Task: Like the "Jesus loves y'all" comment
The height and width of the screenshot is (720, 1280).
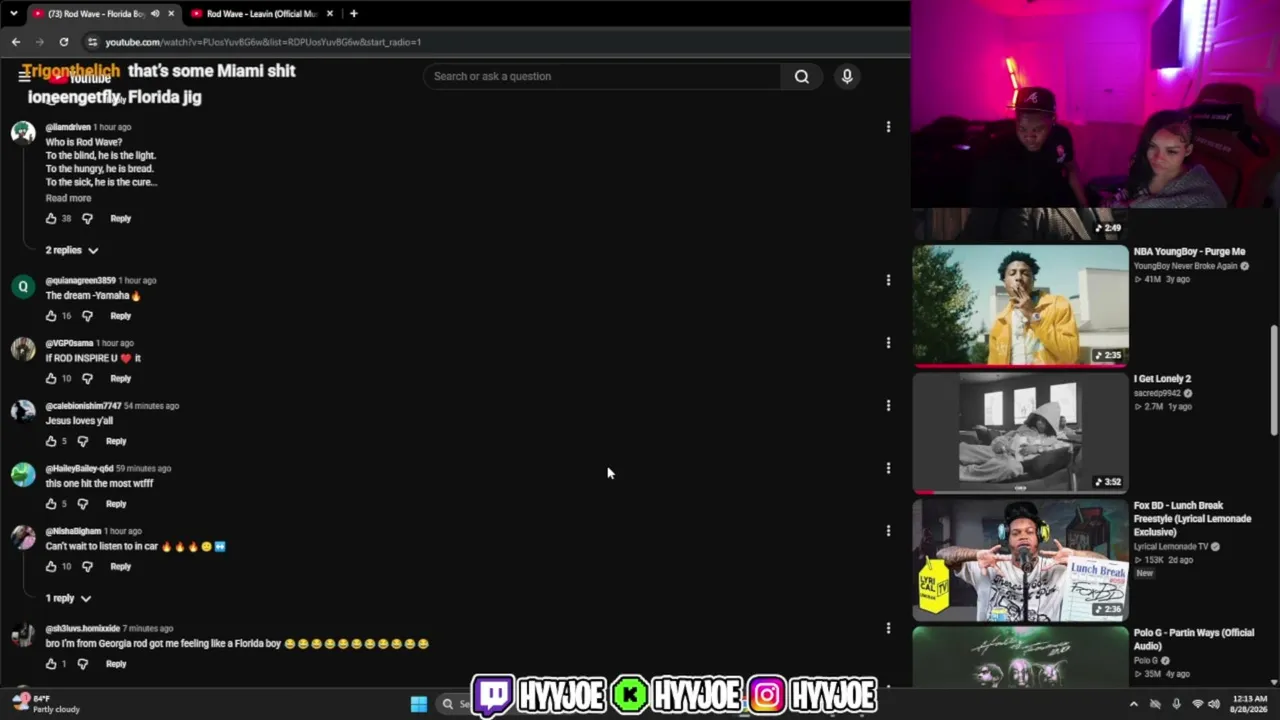Action: (51, 441)
